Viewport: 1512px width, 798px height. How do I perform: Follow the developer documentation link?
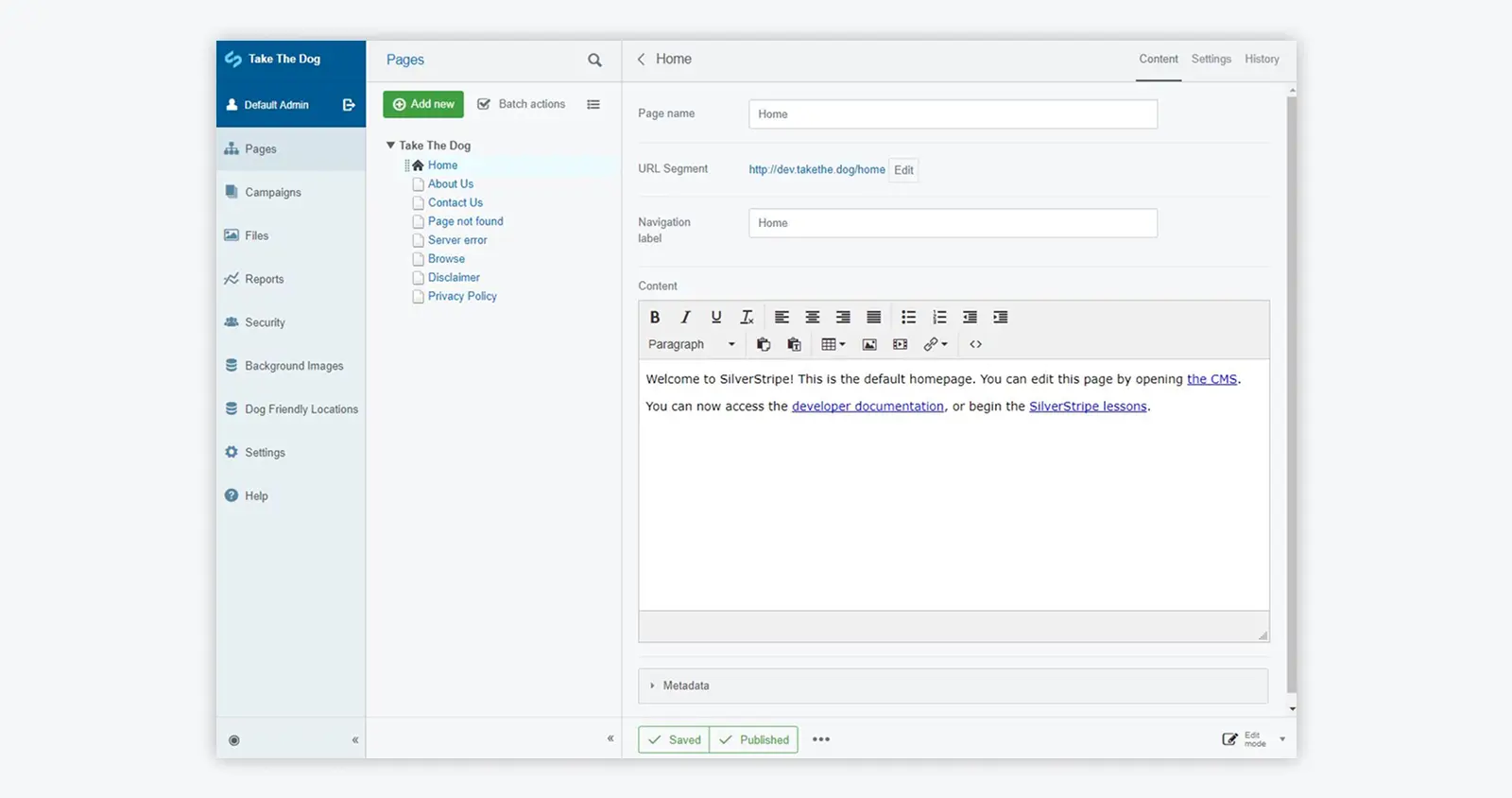(x=868, y=407)
